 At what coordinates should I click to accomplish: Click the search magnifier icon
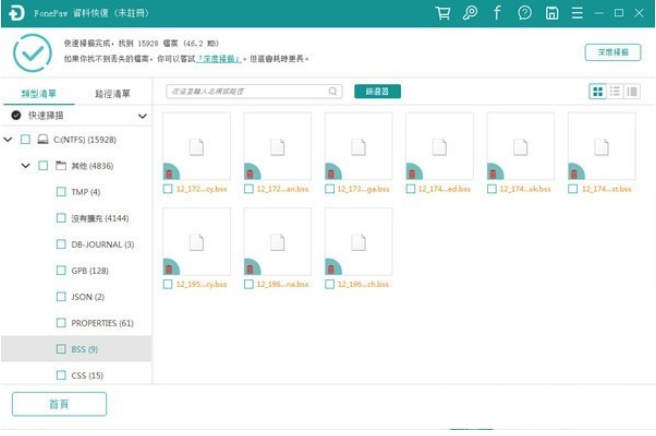333,91
